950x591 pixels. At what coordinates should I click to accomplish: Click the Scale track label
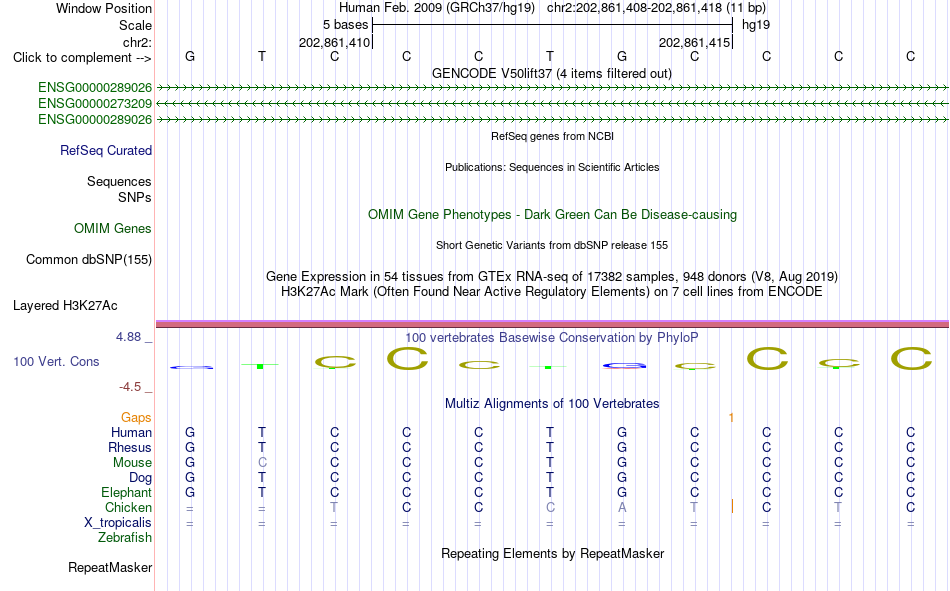(135, 25)
